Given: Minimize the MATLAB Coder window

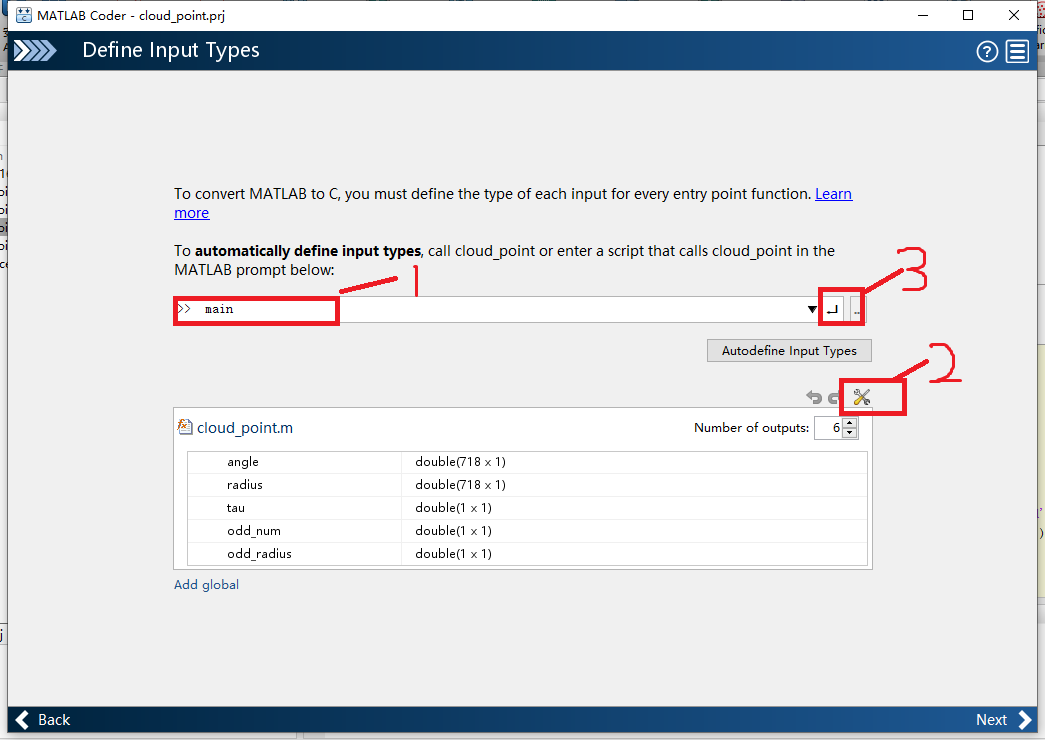Looking at the screenshot, I should (923, 15).
